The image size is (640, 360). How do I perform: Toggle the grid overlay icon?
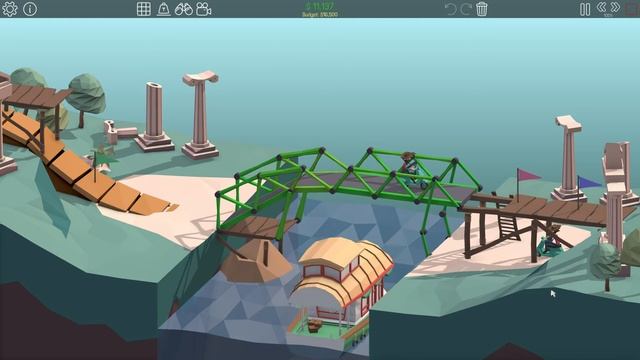click(144, 9)
